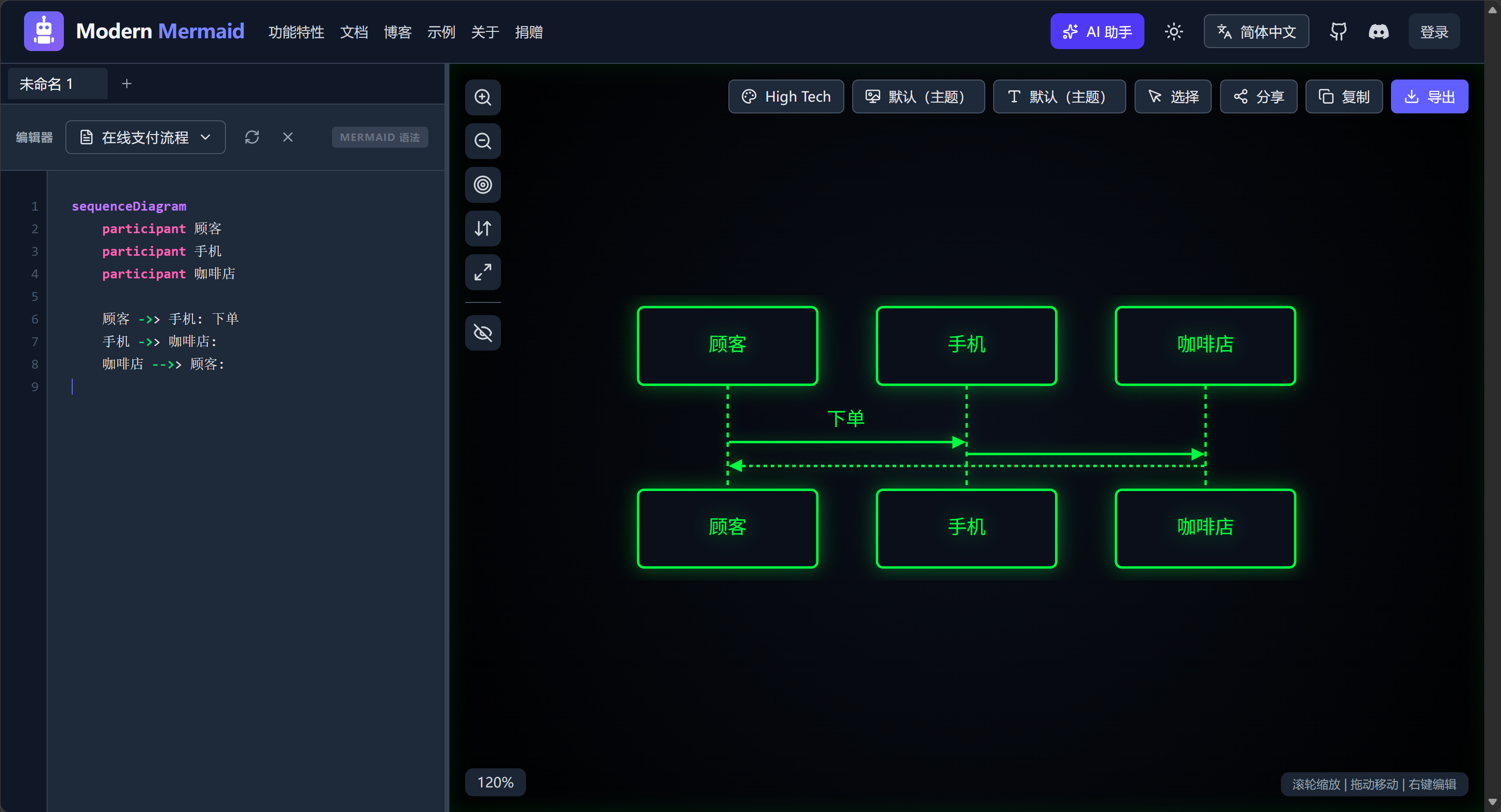Click the share nodes icon on 分享 button

(x=1241, y=97)
